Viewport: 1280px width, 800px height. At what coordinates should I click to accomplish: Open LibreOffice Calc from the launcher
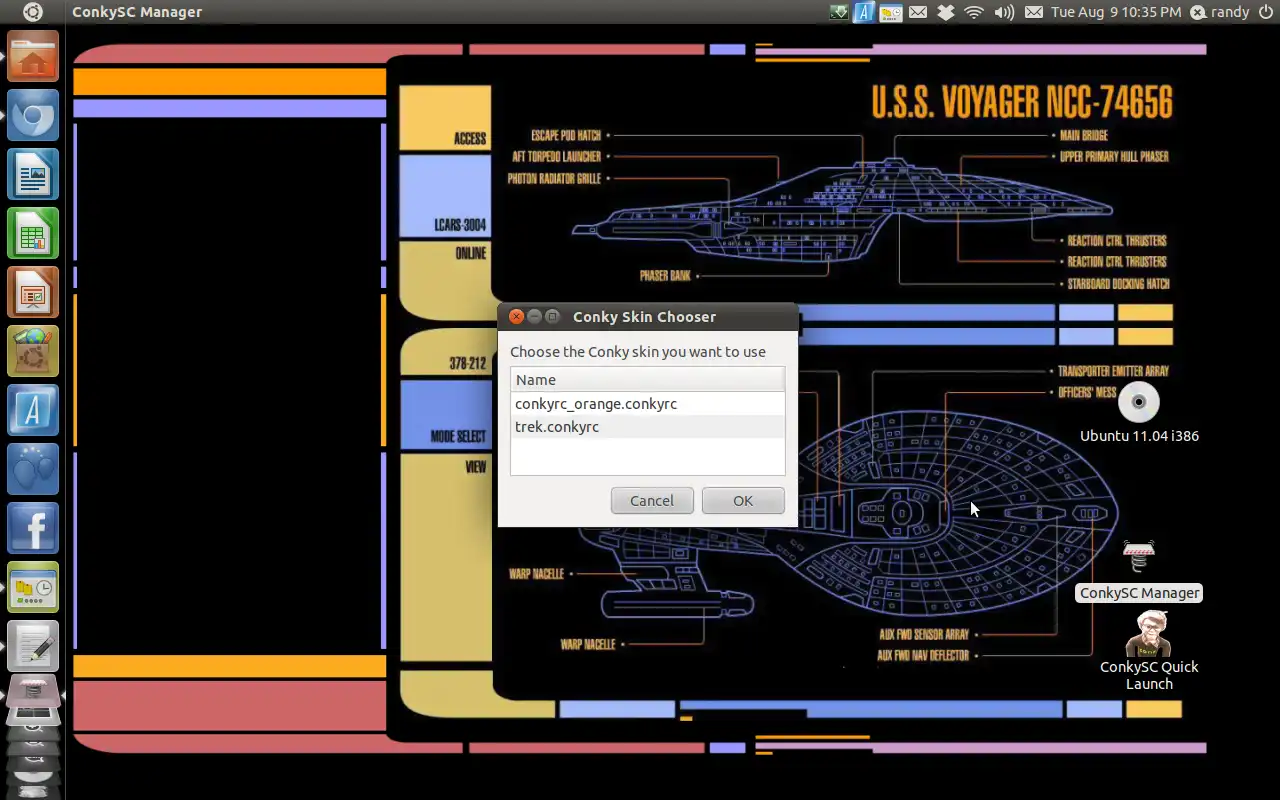pos(33,233)
